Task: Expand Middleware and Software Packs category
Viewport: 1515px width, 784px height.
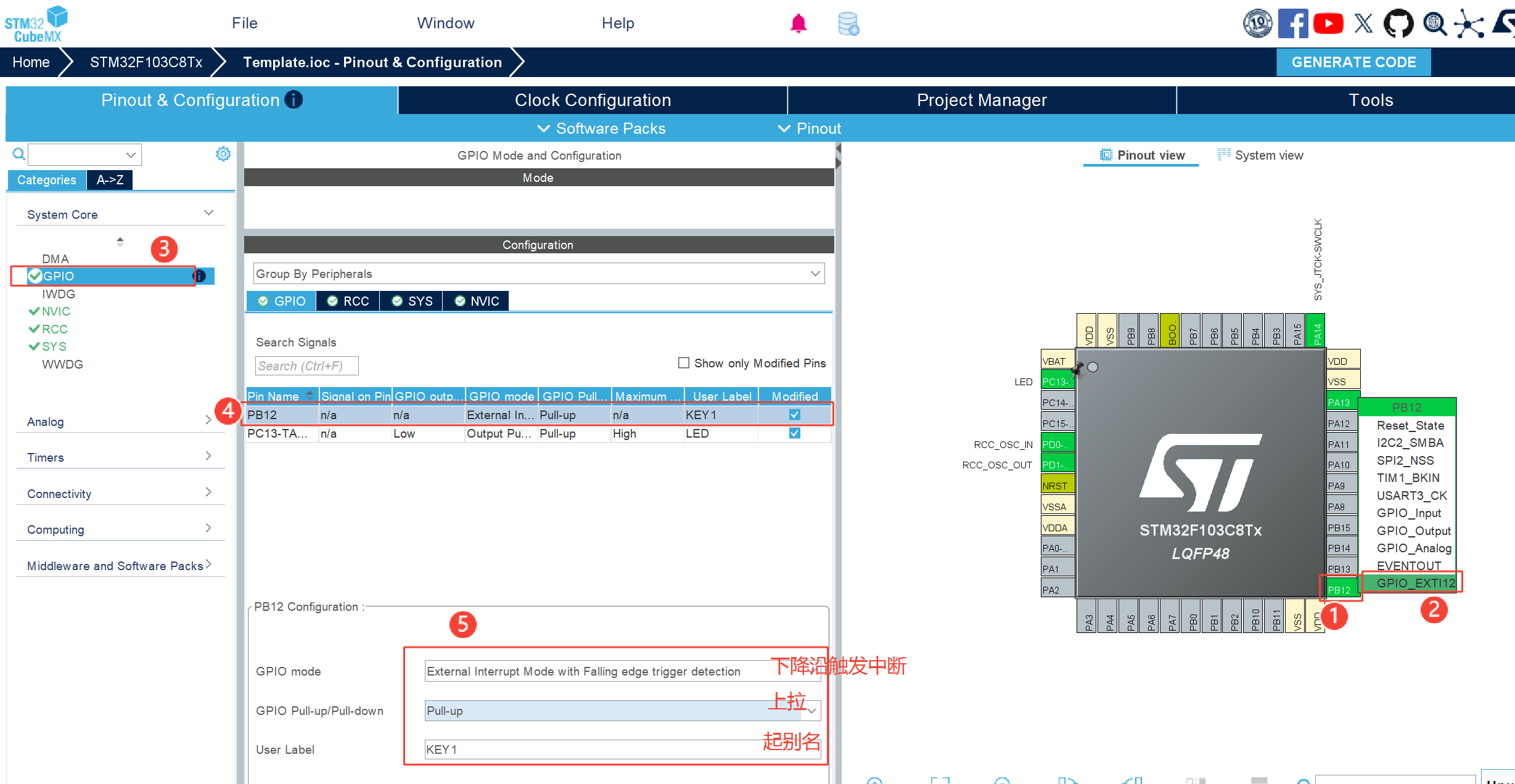Action: (x=121, y=566)
